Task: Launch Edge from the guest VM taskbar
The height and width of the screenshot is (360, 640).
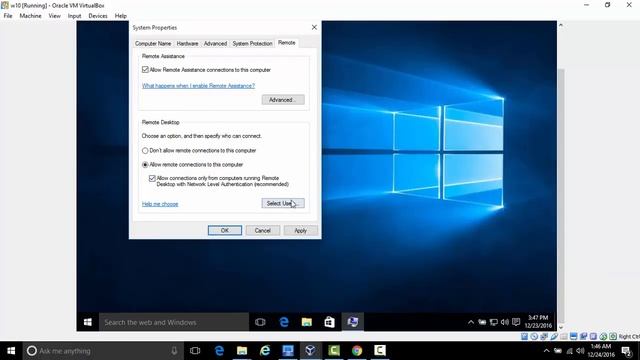Action: pos(284,322)
